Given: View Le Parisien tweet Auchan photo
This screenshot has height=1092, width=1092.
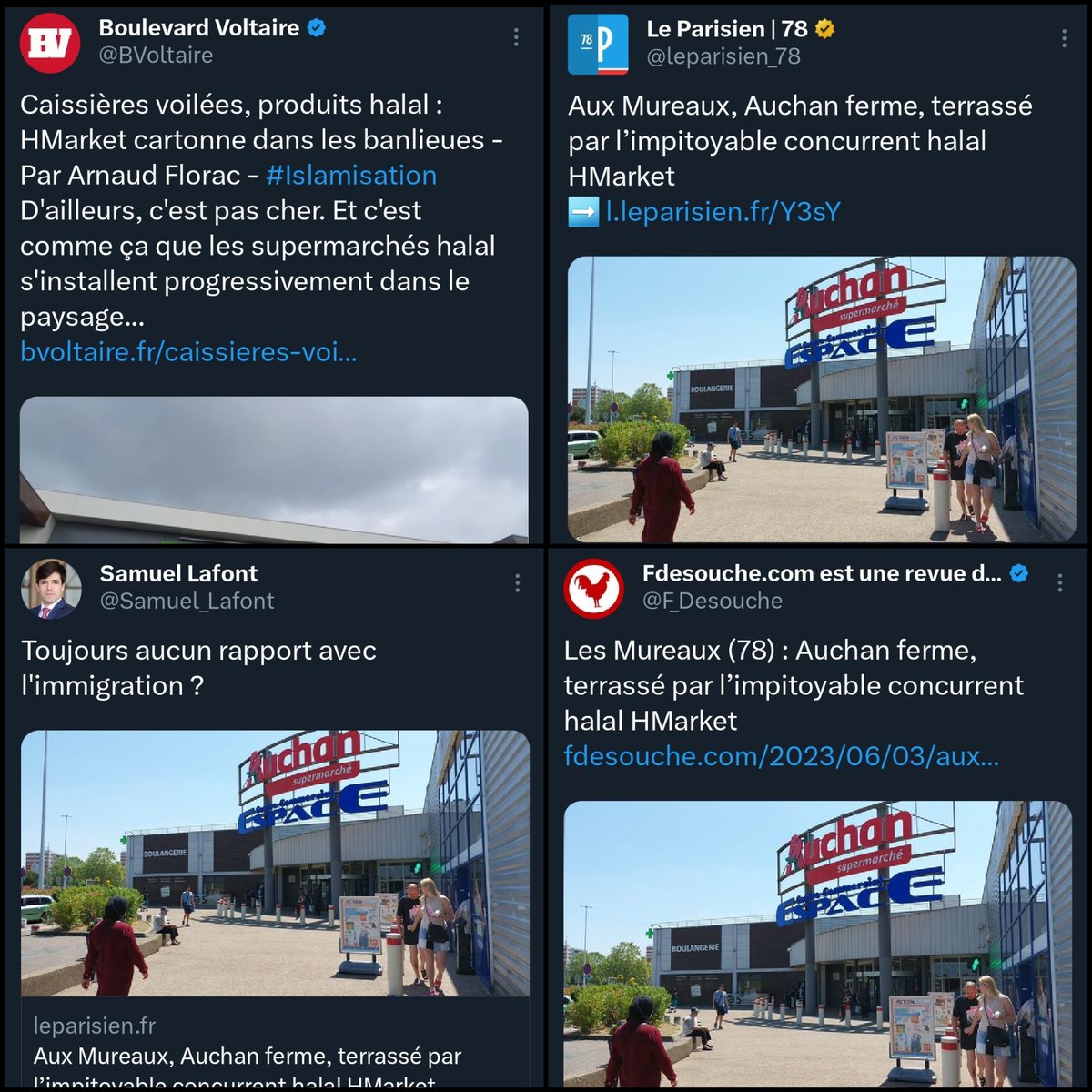Looking at the screenshot, I should 822,399.
